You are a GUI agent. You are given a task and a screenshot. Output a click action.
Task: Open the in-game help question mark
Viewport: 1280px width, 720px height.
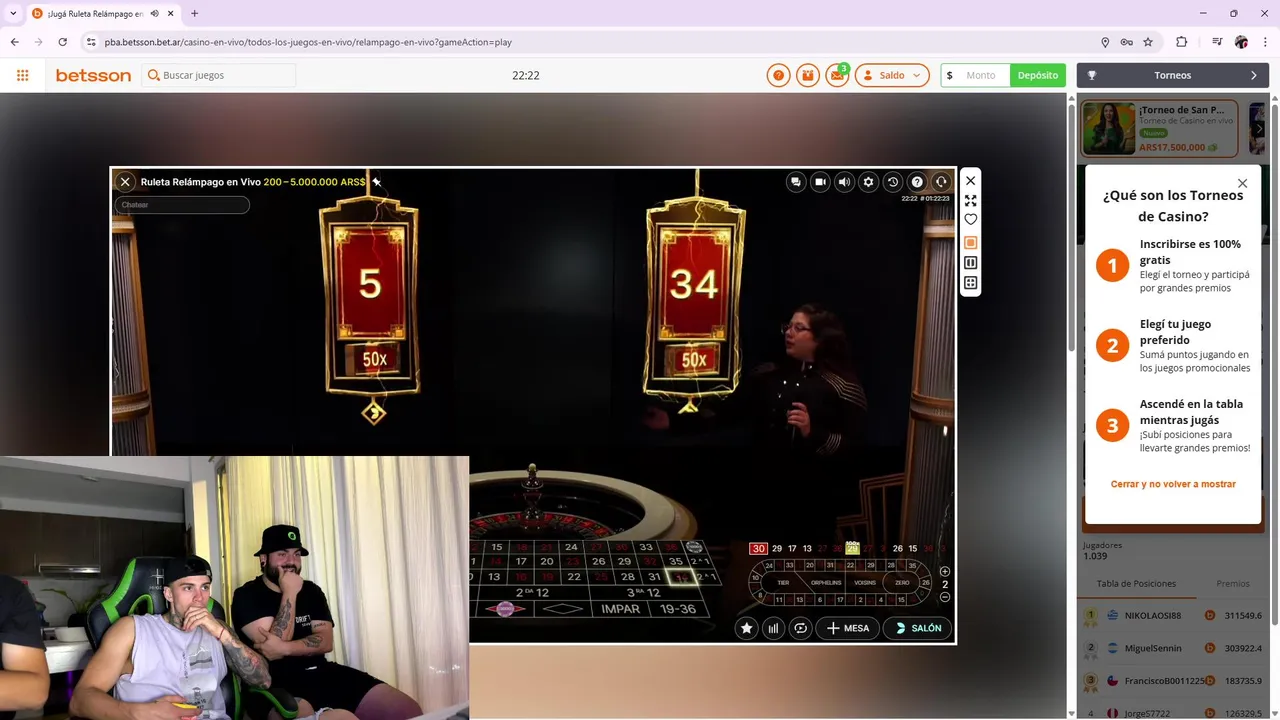[x=917, y=182]
